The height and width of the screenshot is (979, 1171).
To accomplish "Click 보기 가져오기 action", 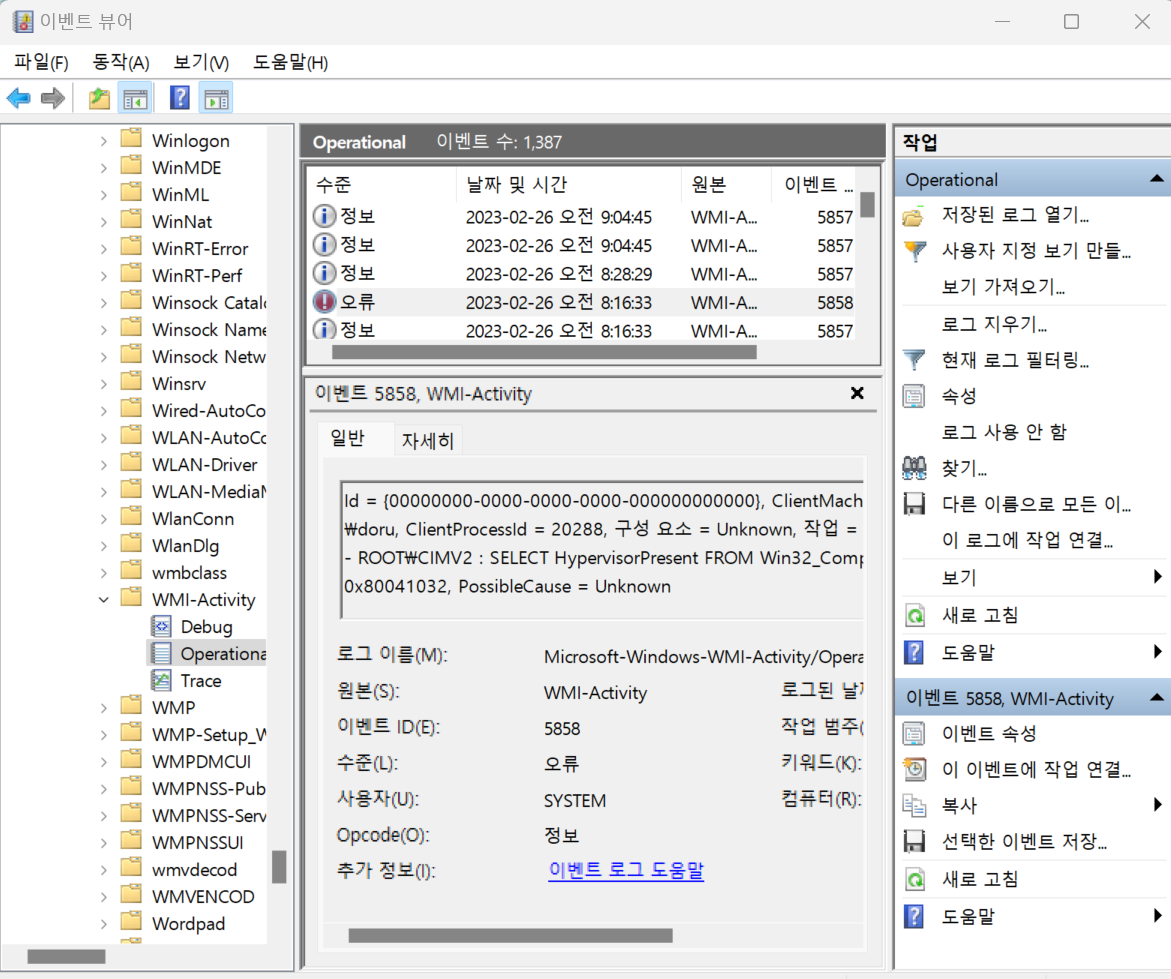I will pyautogui.click(x=1003, y=287).
